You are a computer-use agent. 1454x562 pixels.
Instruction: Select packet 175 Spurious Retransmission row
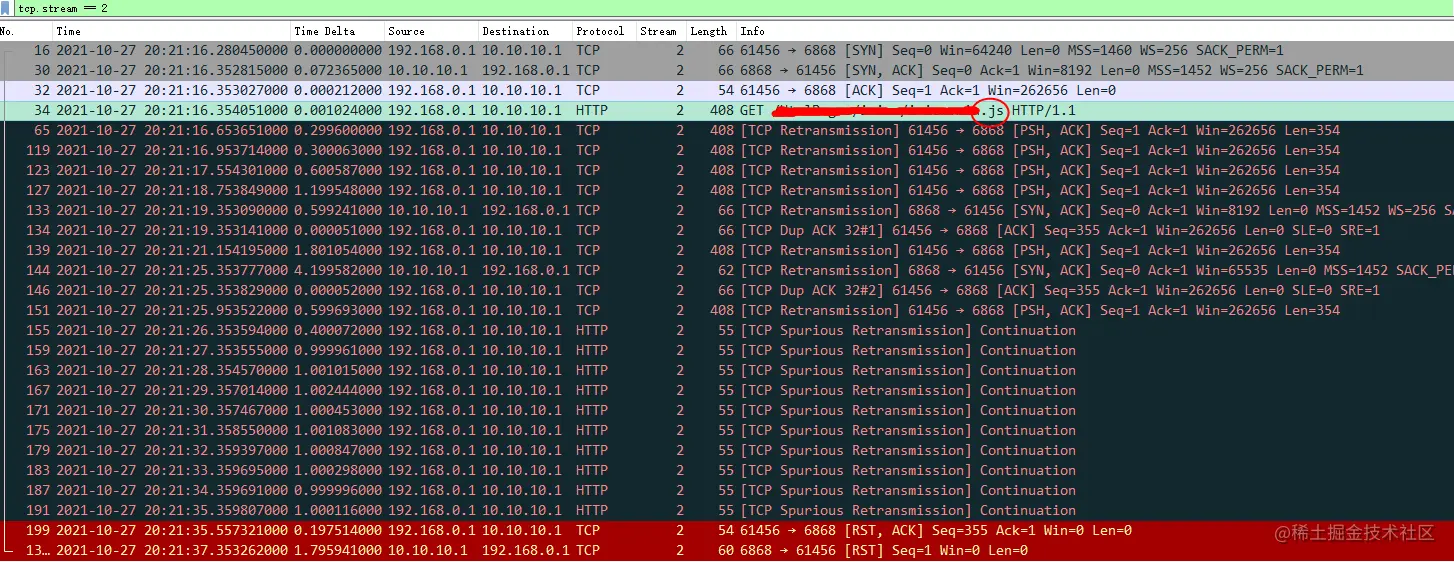point(727,431)
